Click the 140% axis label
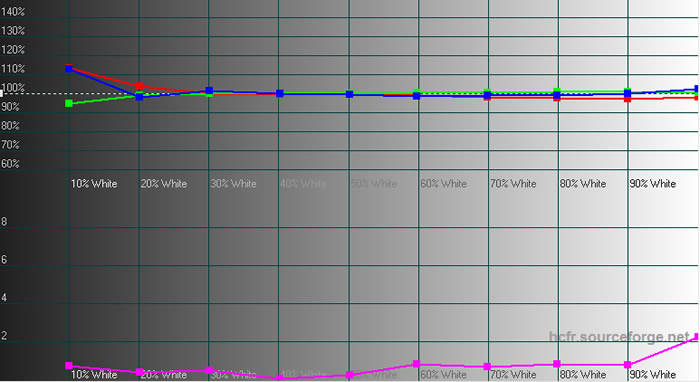The width and height of the screenshot is (700, 382). pyautogui.click(x=12, y=12)
